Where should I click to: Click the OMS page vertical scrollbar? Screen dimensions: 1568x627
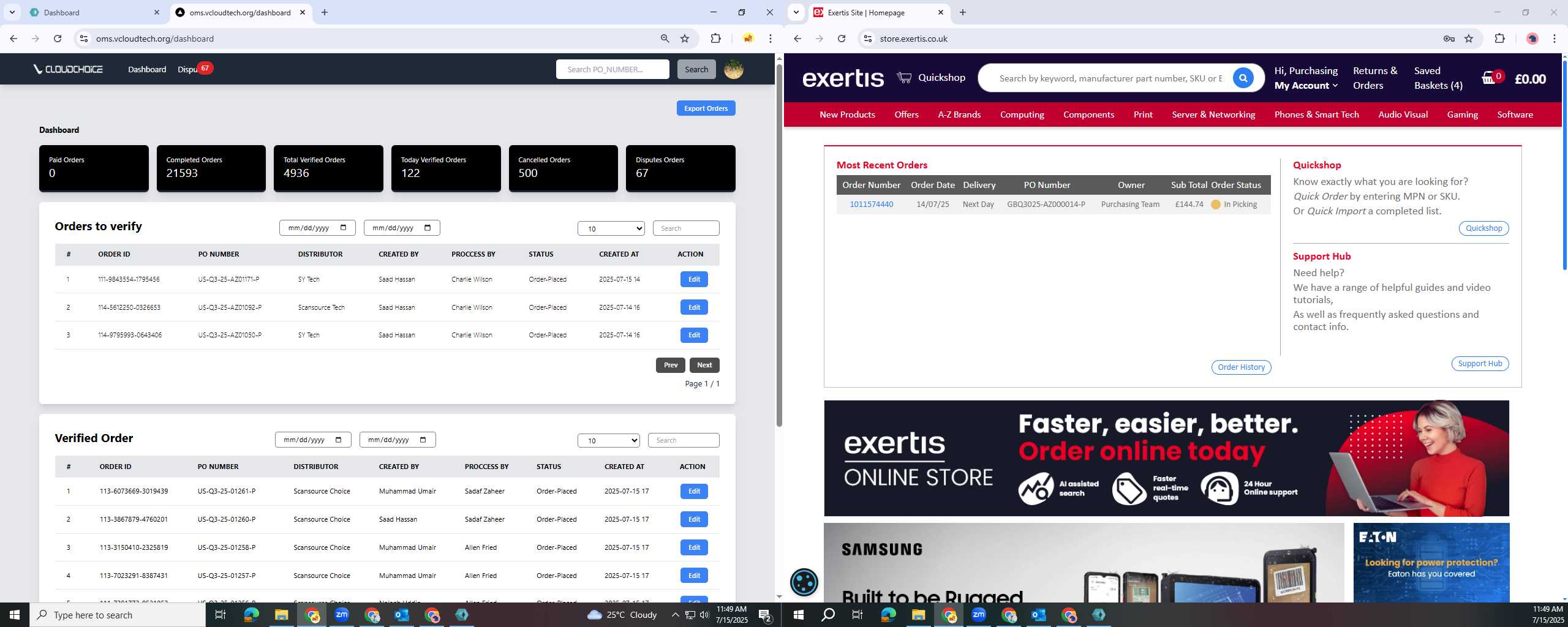coord(779,245)
